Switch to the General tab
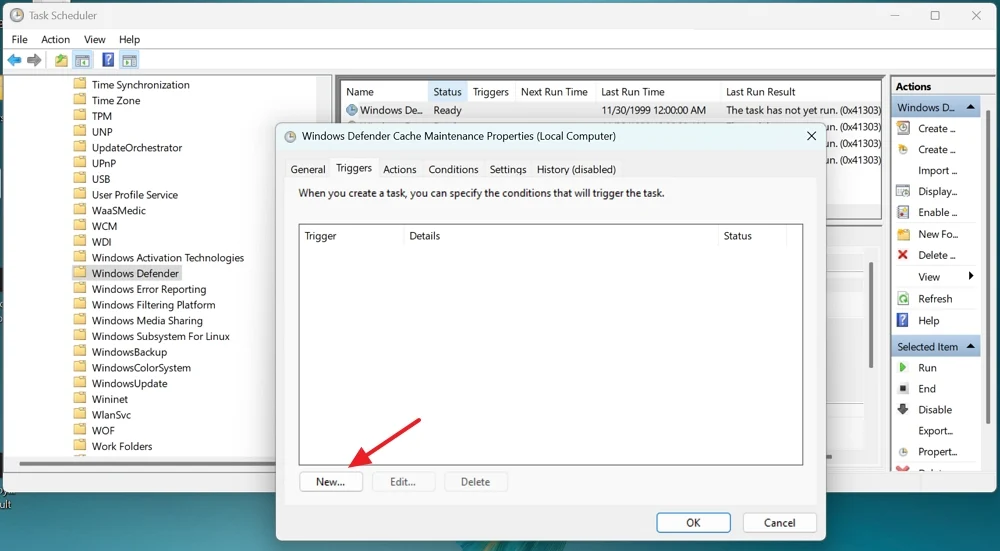 307,170
